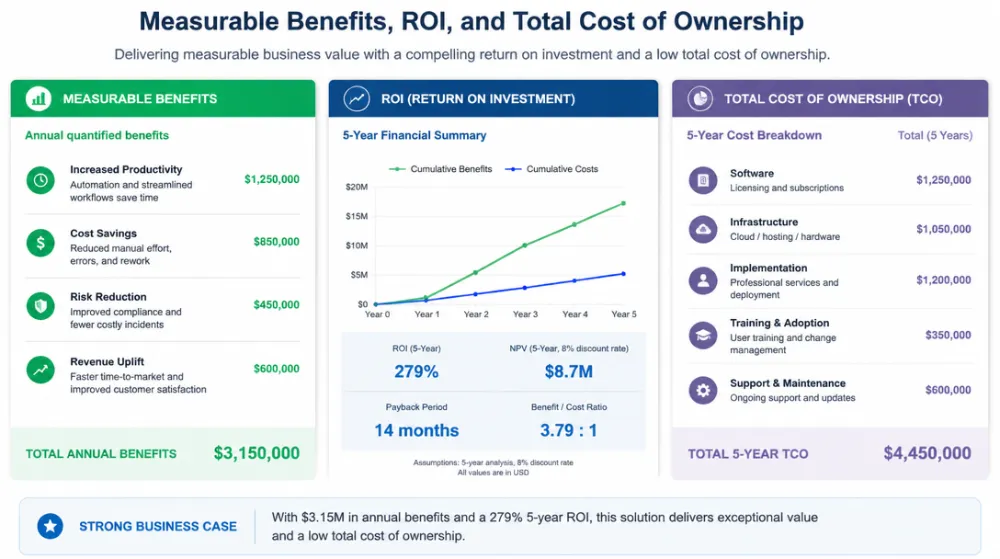Click the $1,050,000 Infrastructure cost value
This screenshot has width=1000, height=559.
(x=943, y=229)
